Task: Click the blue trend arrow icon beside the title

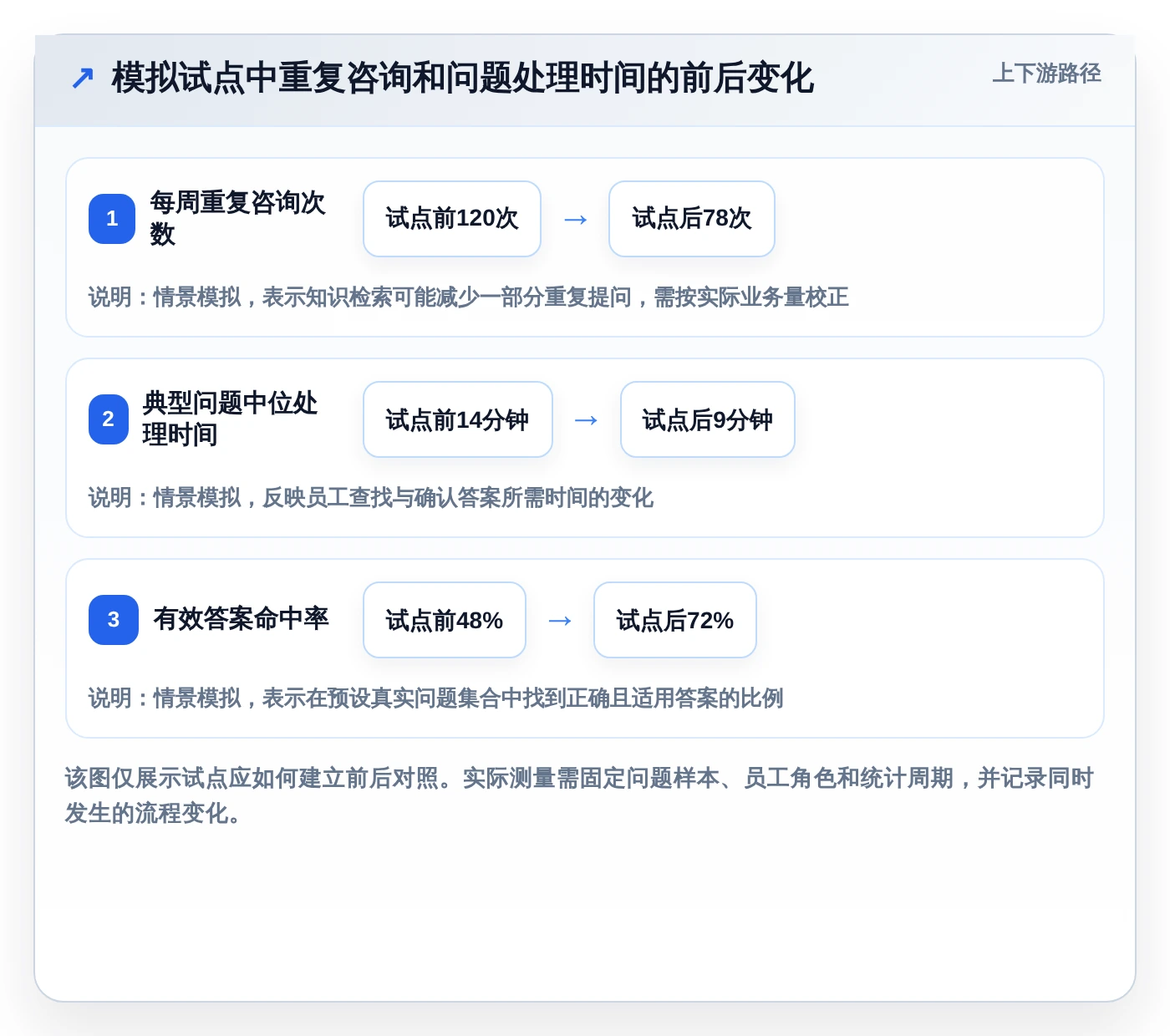Action: 82,79
